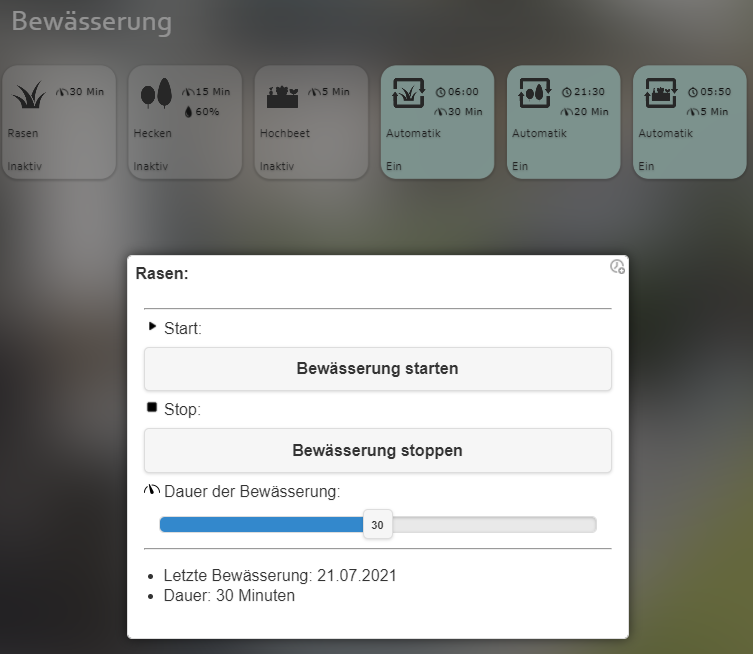Toggle the 06:00 lawn Automatik tile
This screenshot has height=654, width=753.
coord(437,122)
